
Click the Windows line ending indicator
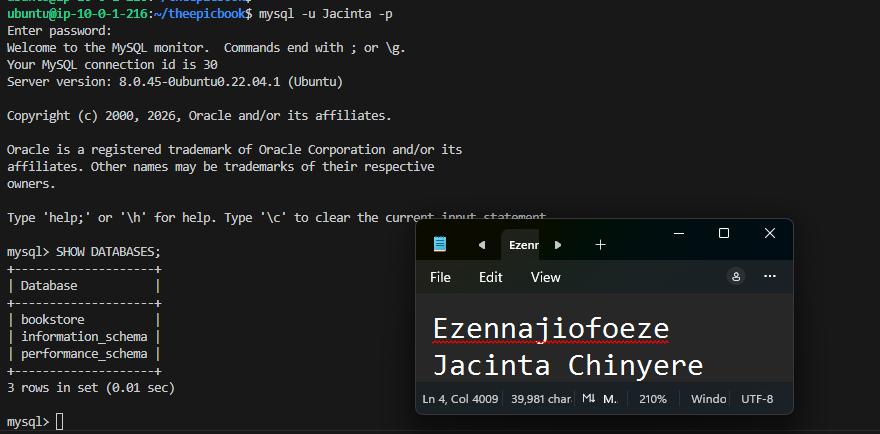[708, 399]
